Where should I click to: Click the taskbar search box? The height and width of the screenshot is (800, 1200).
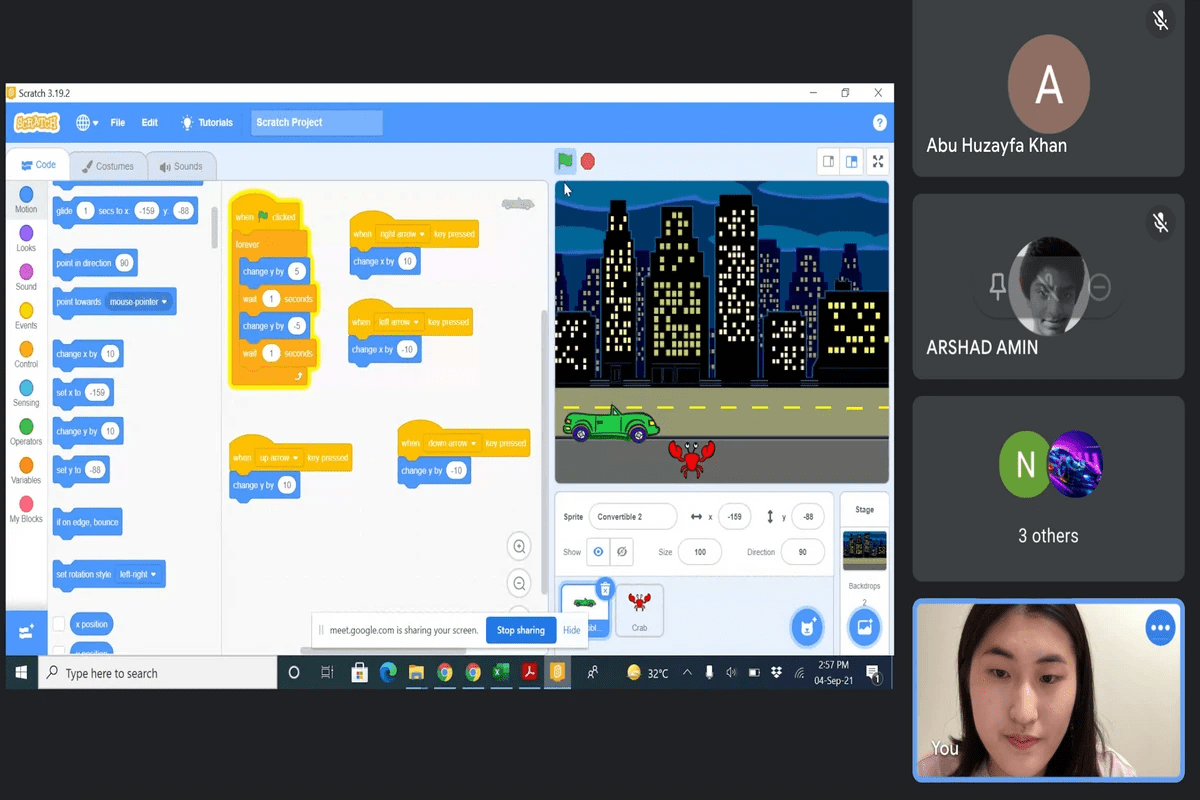[158, 673]
